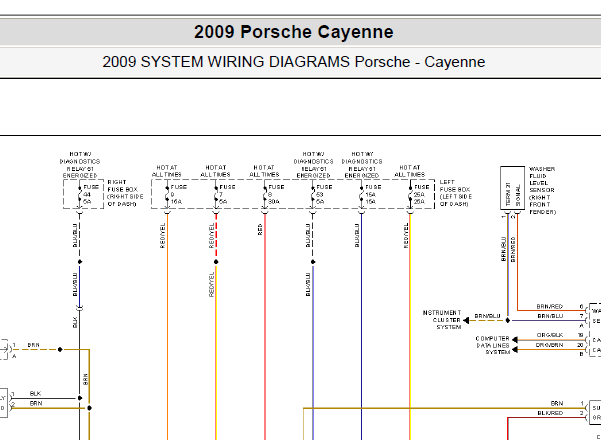
Task: Click the RED/YEL label below Fuse 25A
Action: click(x=406, y=236)
